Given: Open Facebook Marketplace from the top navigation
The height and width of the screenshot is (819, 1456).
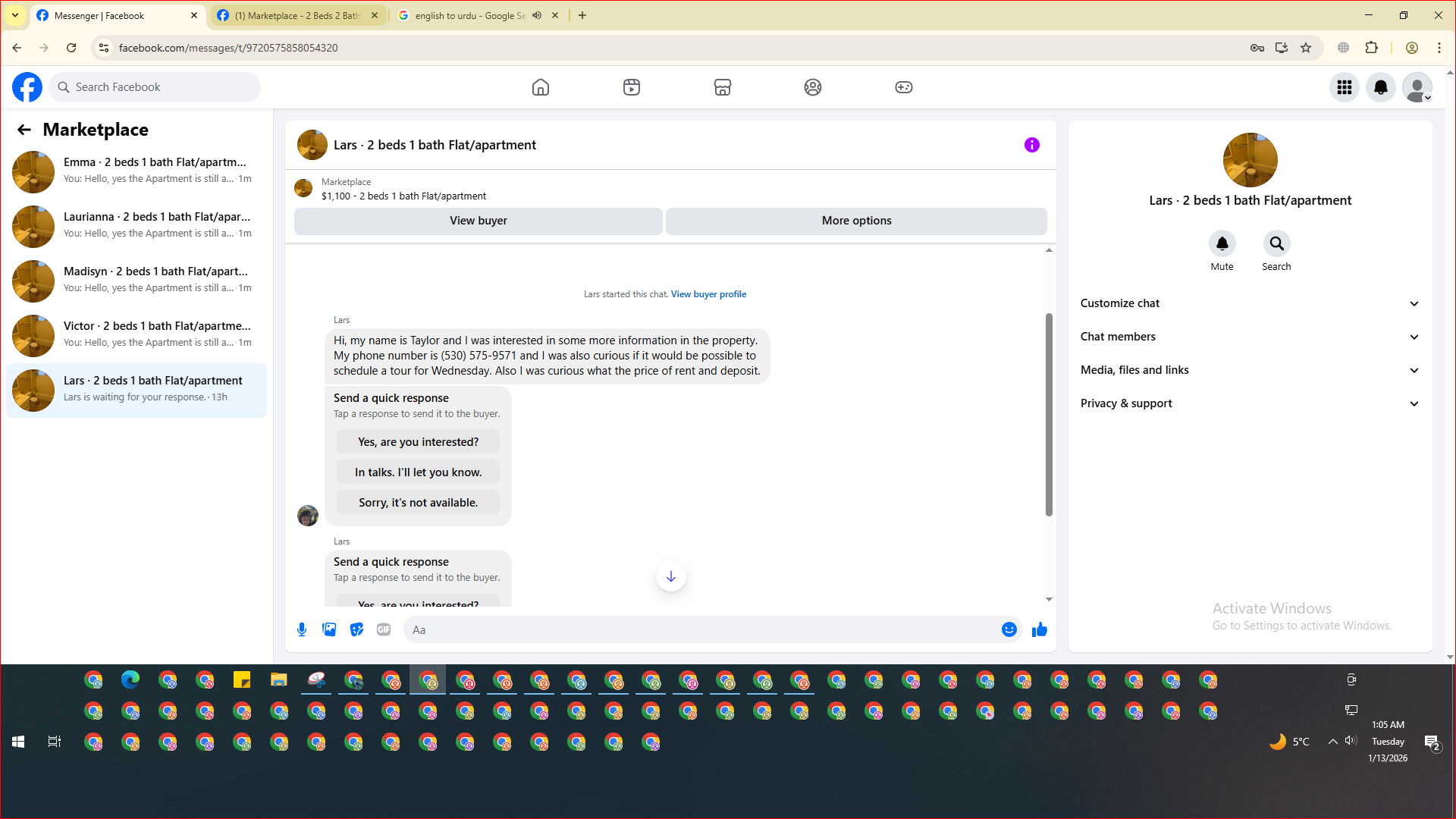Looking at the screenshot, I should point(722,87).
